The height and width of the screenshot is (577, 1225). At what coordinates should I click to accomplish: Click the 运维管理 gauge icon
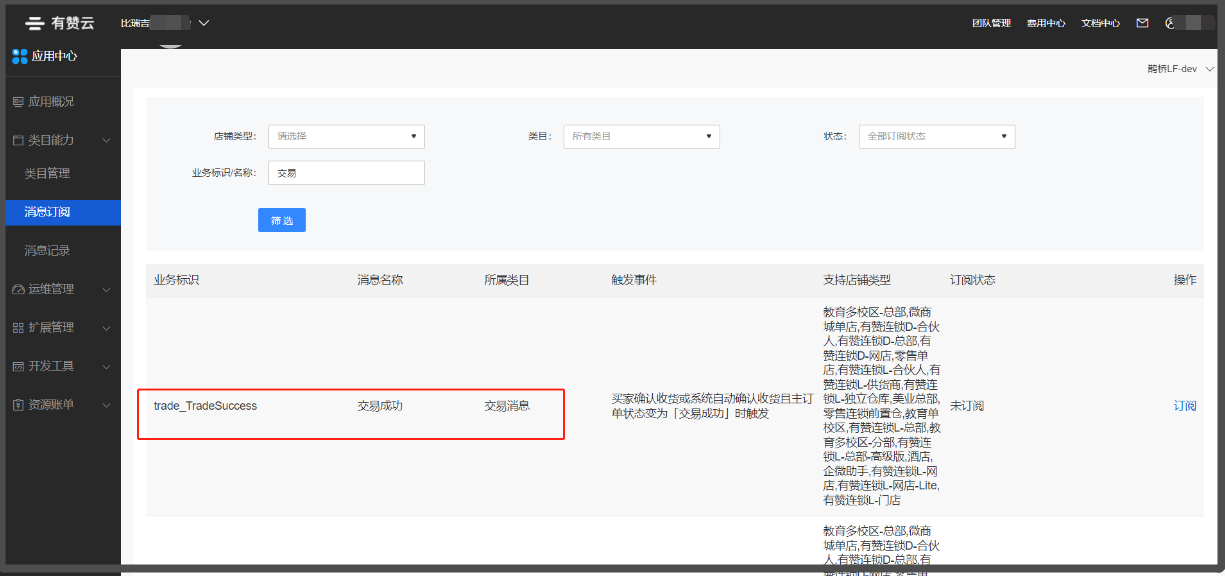point(18,289)
